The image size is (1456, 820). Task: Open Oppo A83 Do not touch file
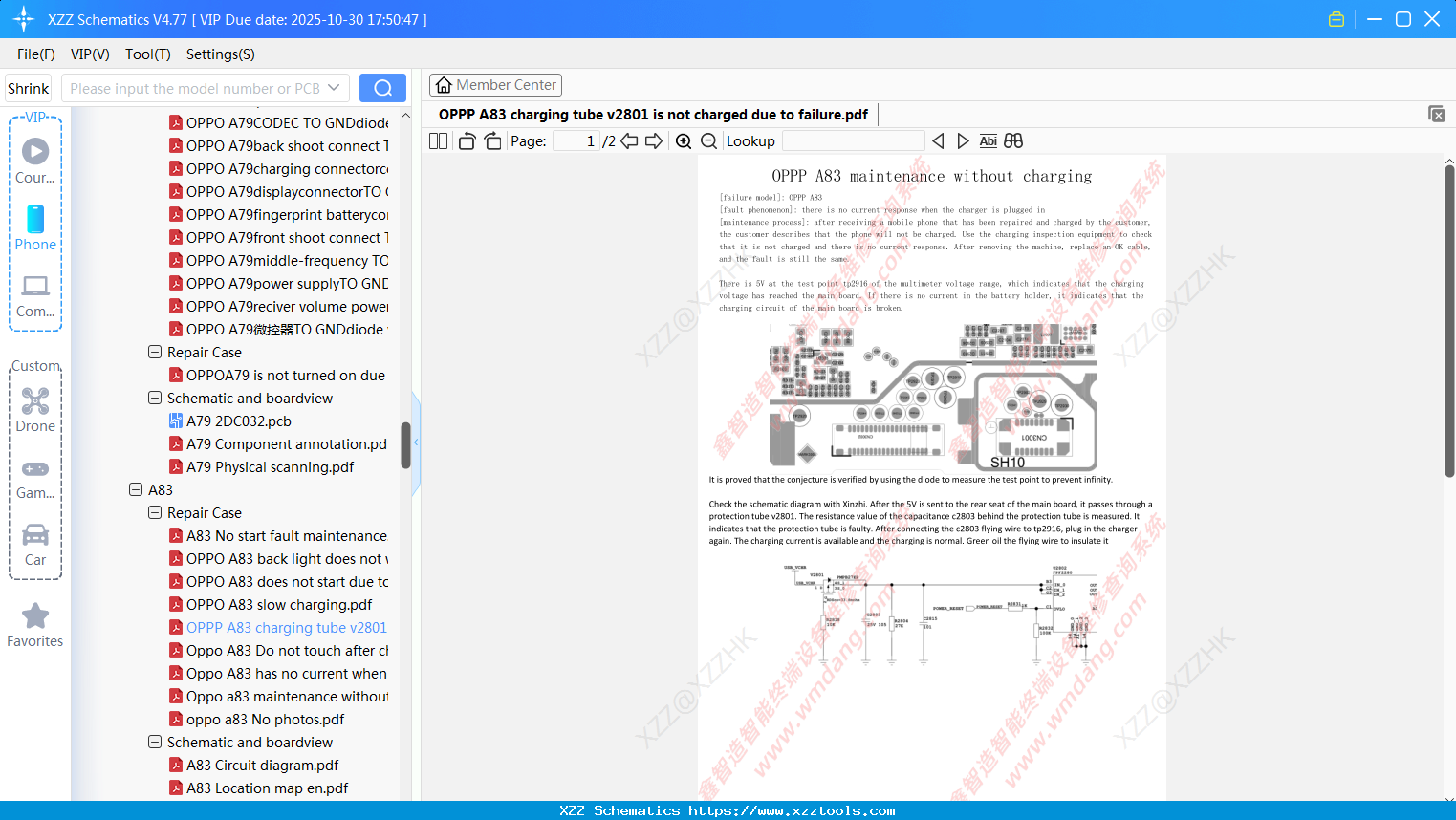(278, 651)
